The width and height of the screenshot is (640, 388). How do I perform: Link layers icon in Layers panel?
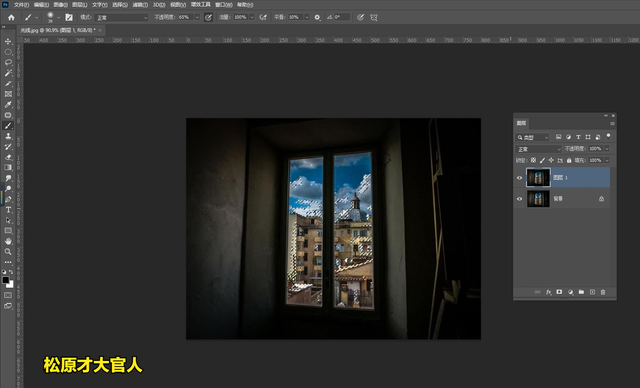click(538, 292)
